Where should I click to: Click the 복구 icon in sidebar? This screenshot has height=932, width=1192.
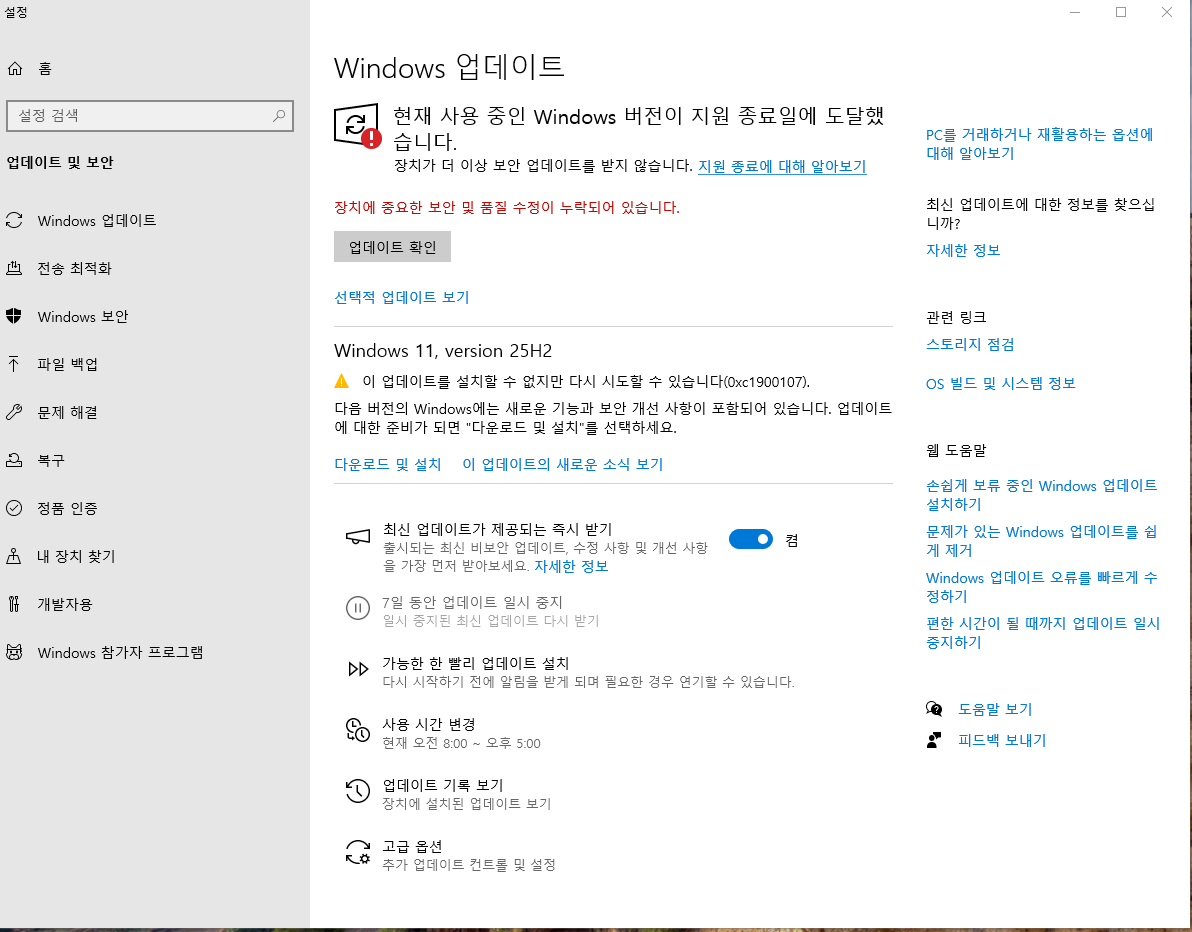click(x=14, y=460)
